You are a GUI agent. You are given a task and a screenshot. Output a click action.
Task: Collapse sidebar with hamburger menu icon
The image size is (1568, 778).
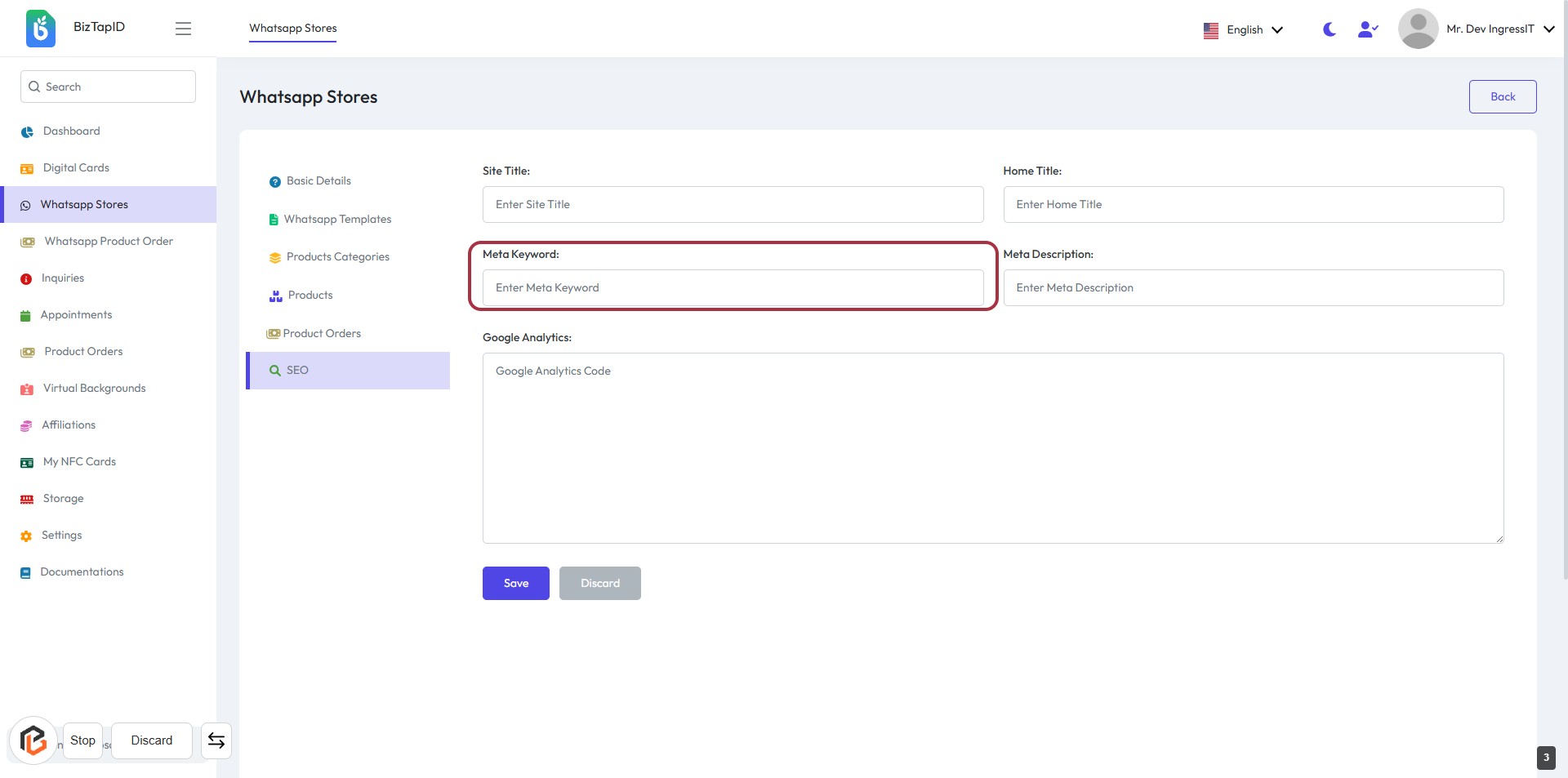point(183,29)
